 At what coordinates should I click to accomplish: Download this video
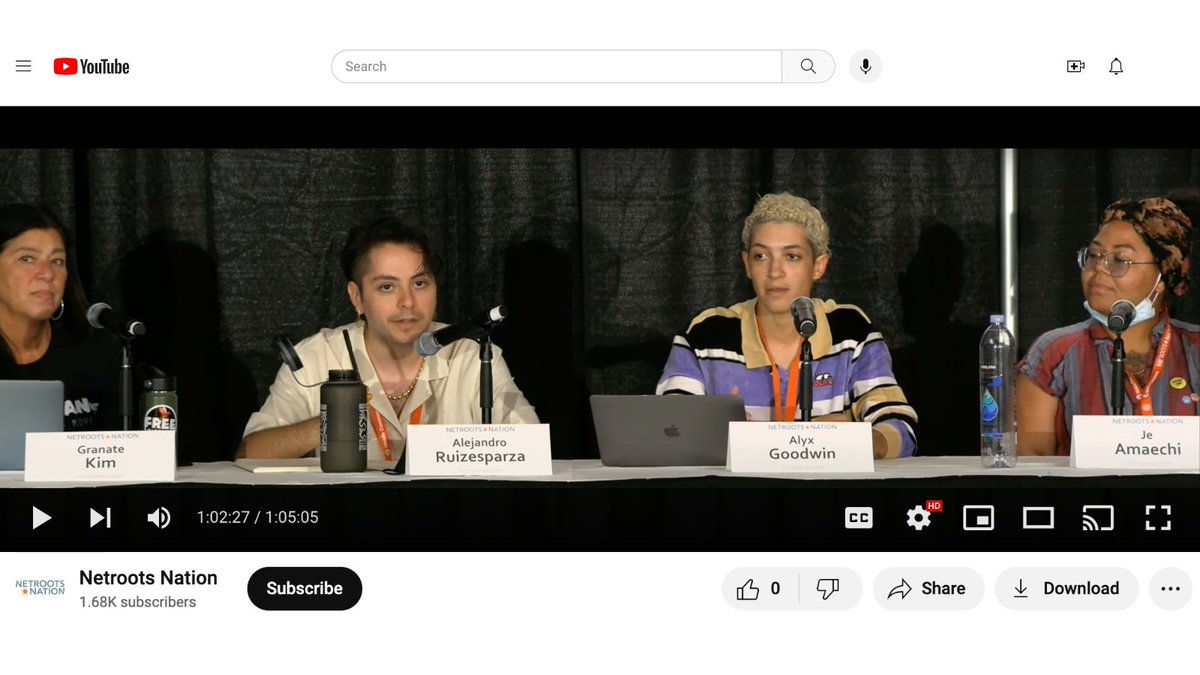(x=1066, y=589)
